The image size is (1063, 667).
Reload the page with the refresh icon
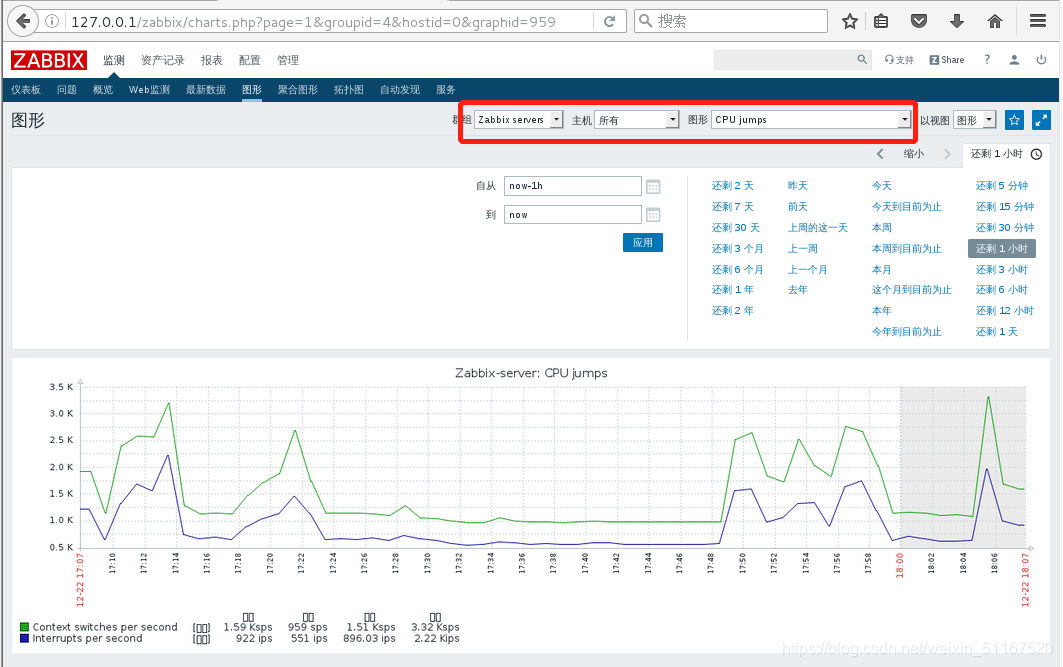(x=609, y=22)
